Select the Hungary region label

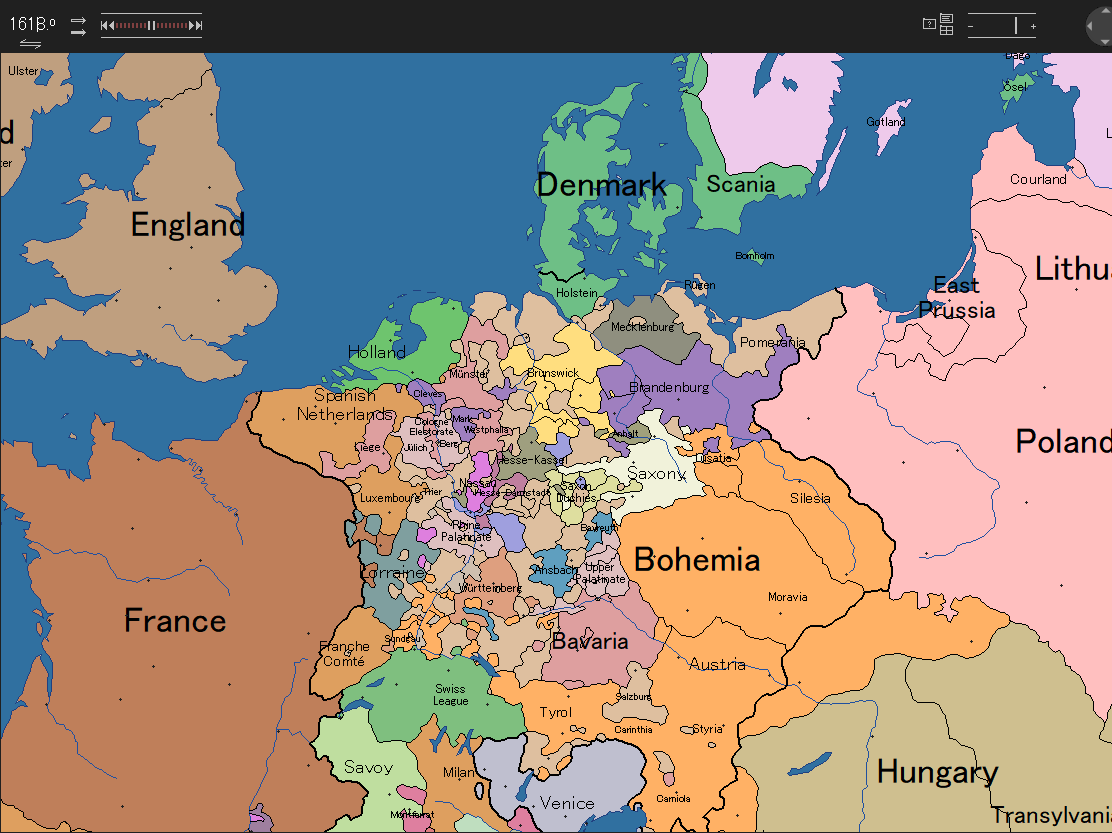[937, 772]
